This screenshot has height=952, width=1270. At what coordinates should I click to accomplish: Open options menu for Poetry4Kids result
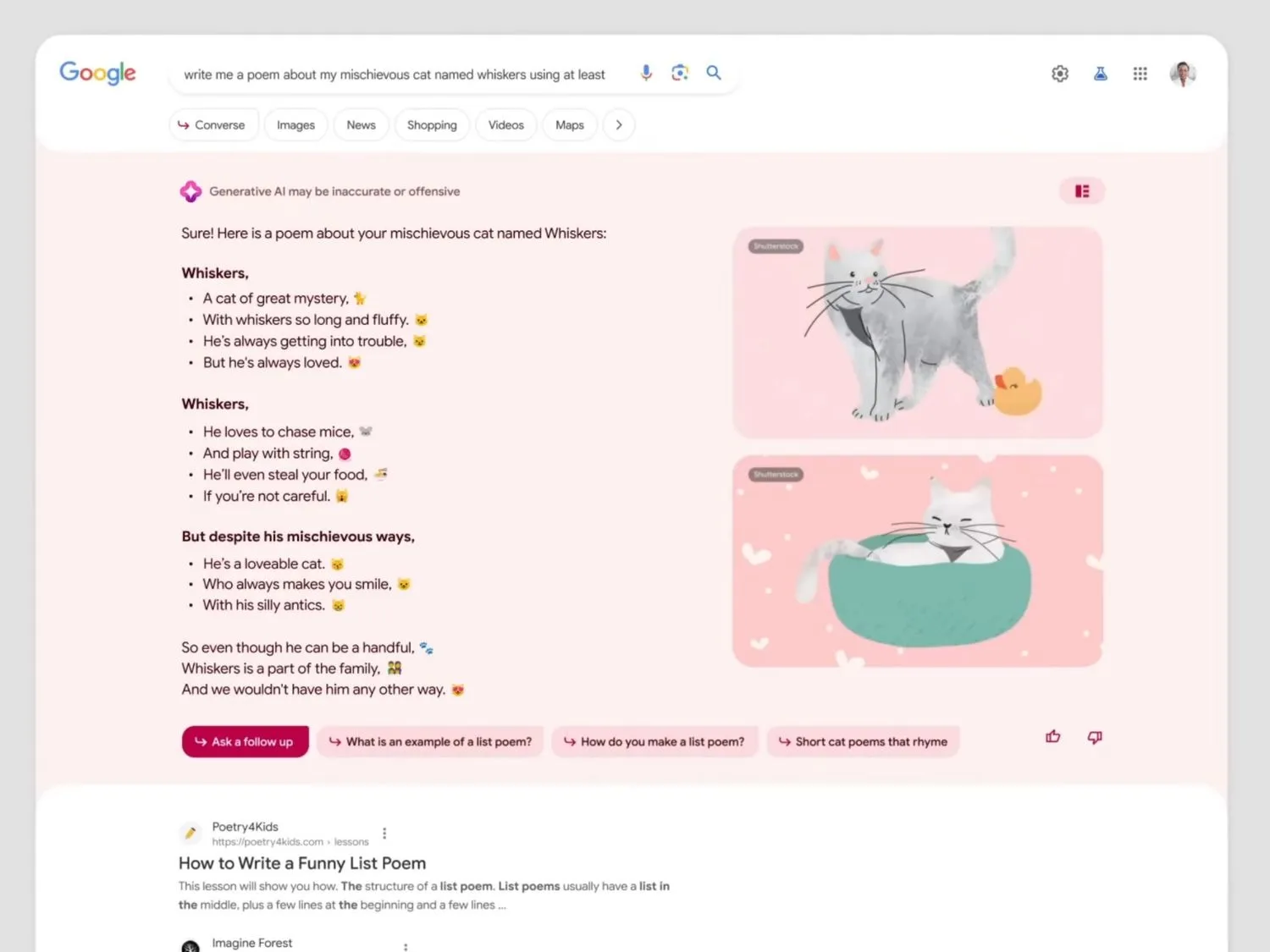[x=384, y=834]
